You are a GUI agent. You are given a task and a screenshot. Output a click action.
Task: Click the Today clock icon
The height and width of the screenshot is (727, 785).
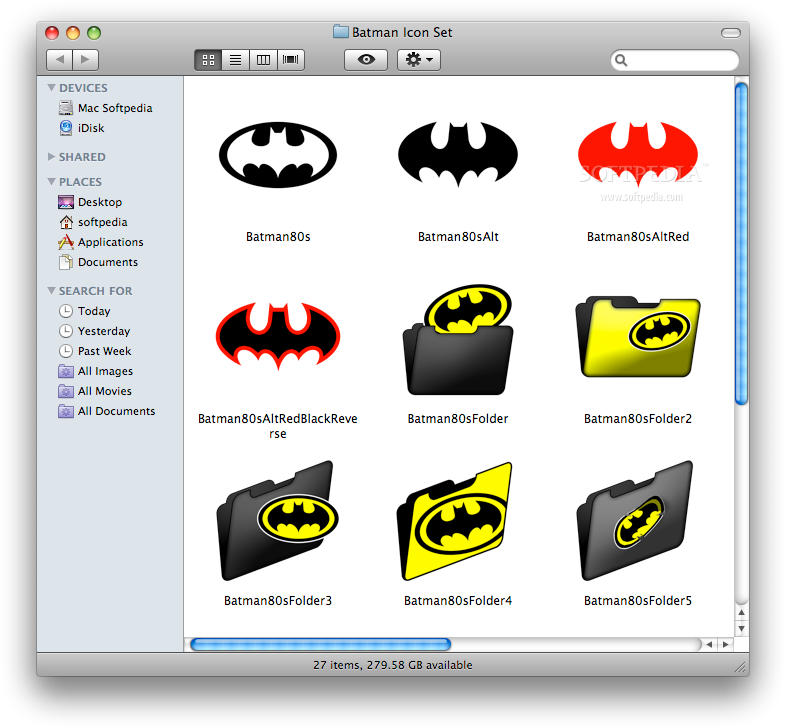pos(66,311)
